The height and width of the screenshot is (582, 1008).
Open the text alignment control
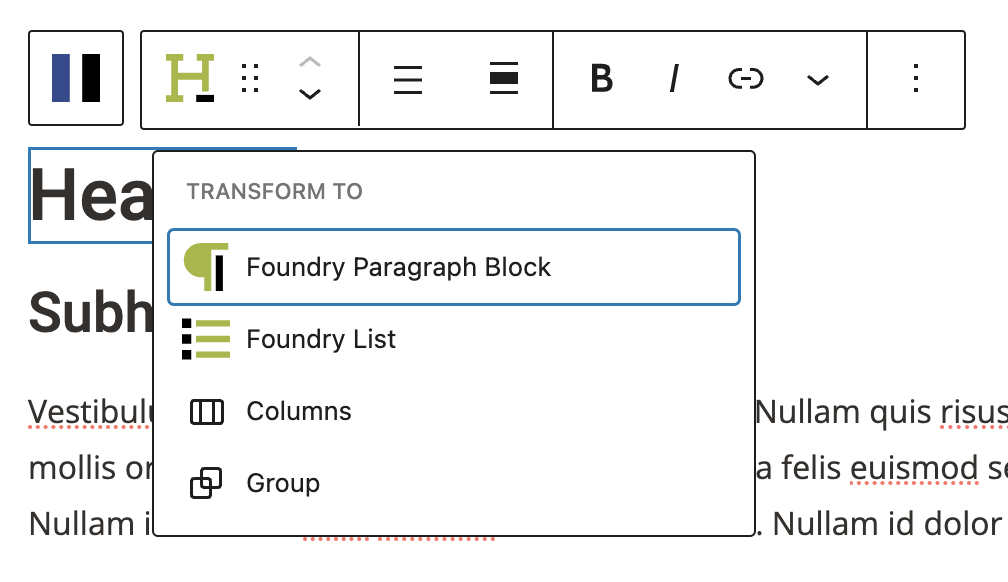[407, 78]
